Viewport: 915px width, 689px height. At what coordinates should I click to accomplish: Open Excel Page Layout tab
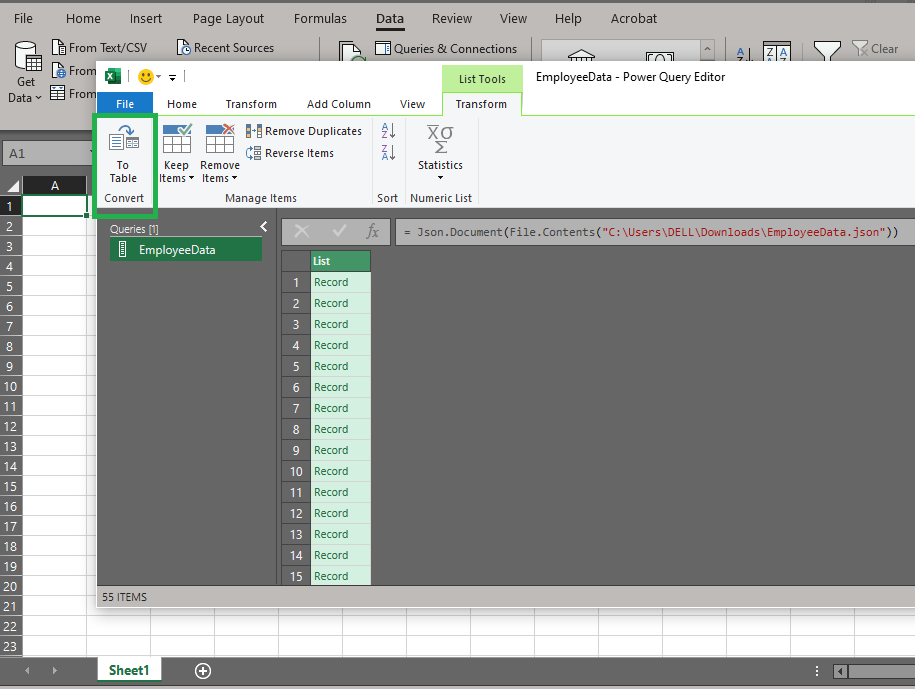pyautogui.click(x=228, y=19)
